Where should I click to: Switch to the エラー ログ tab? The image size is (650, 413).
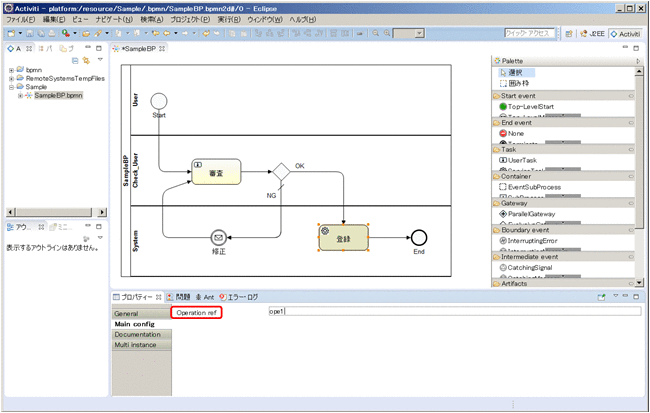click(241, 297)
